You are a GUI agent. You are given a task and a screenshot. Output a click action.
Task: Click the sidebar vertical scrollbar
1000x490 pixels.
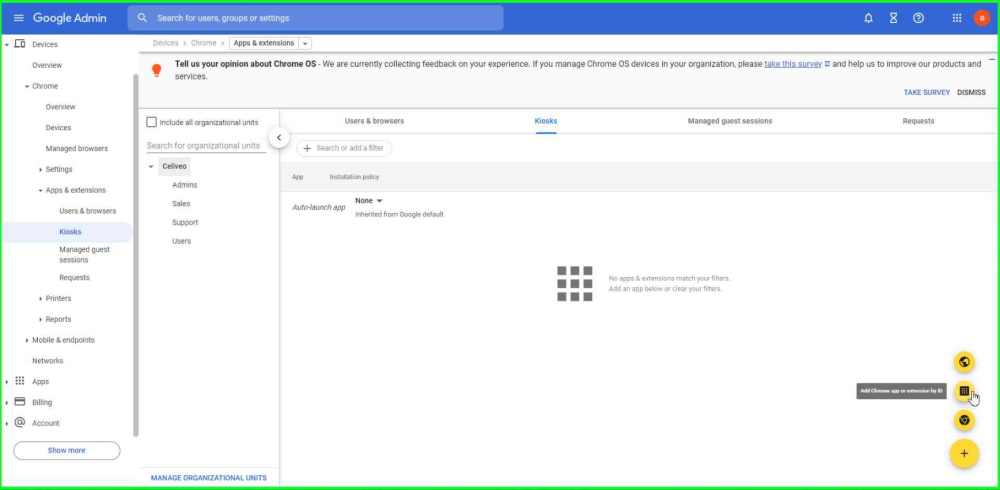coord(135,255)
